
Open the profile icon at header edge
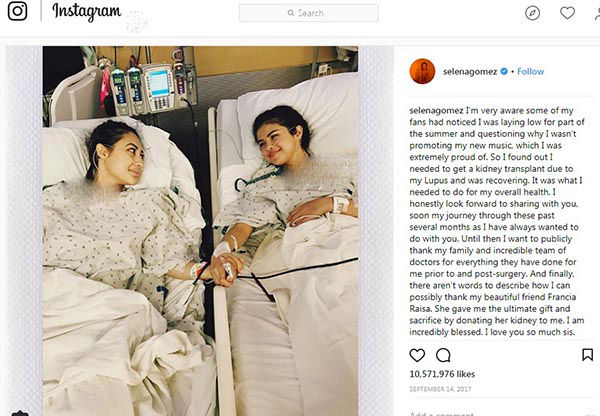(x=597, y=13)
